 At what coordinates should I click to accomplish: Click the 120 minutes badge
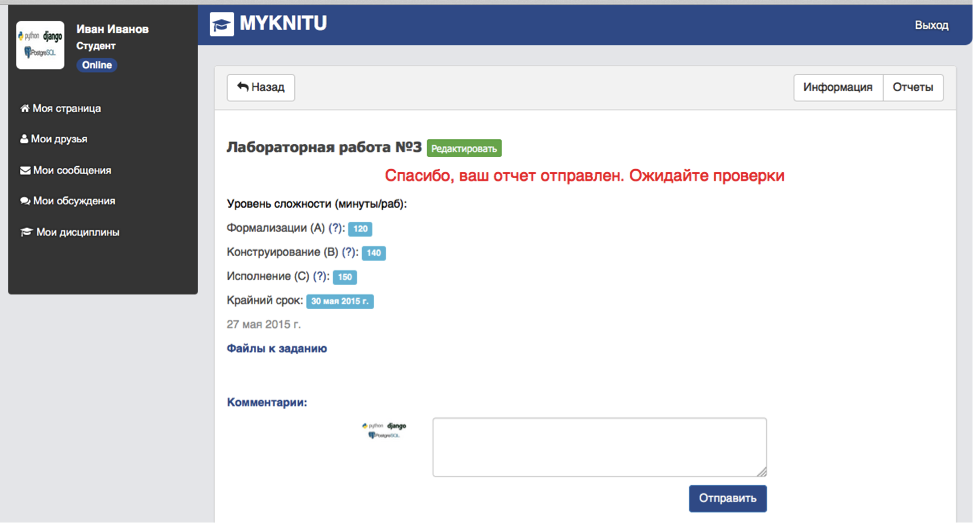pos(360,229)
